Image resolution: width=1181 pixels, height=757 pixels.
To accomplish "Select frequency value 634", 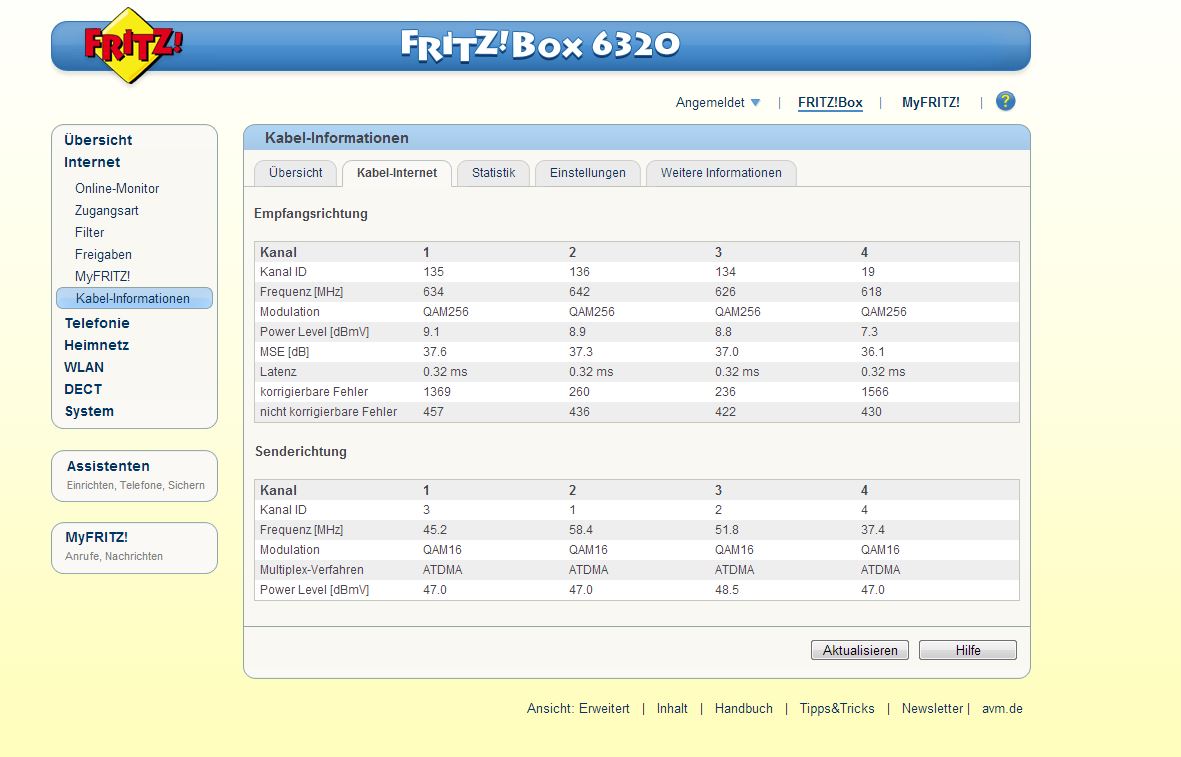I will coord(433,292).
